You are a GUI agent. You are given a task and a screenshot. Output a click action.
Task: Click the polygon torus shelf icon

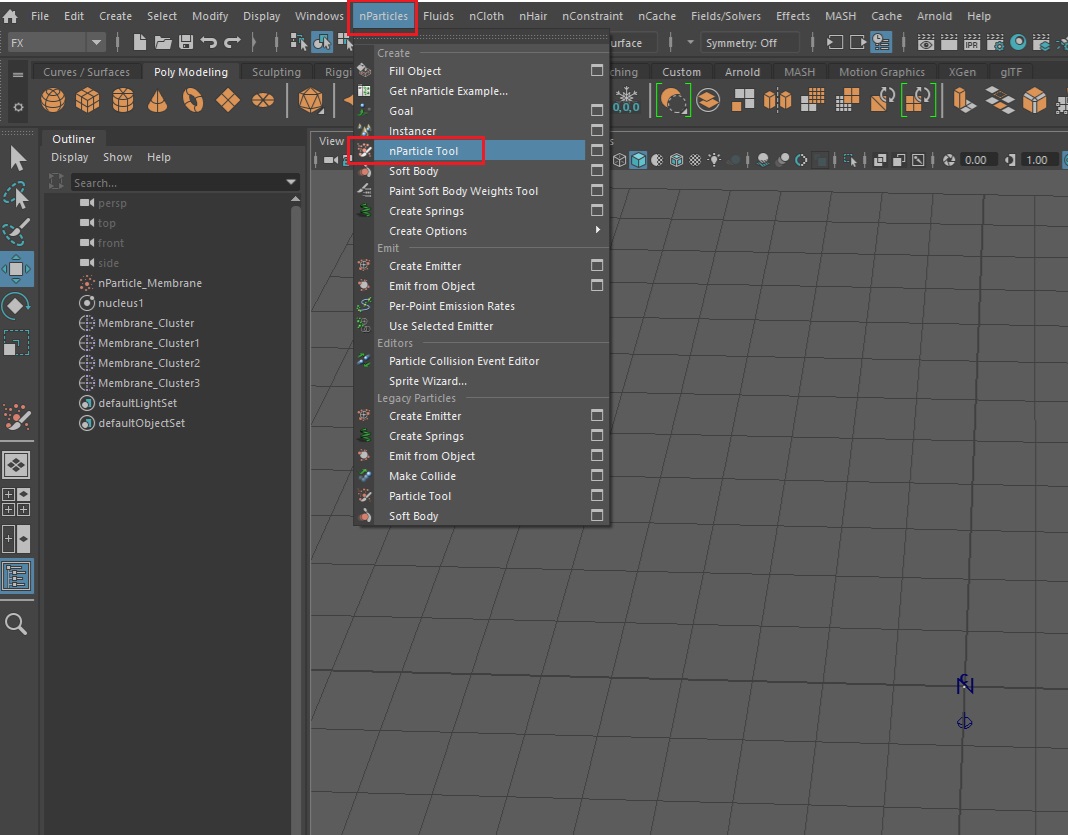pyautogui.click(x=193, y=101)
